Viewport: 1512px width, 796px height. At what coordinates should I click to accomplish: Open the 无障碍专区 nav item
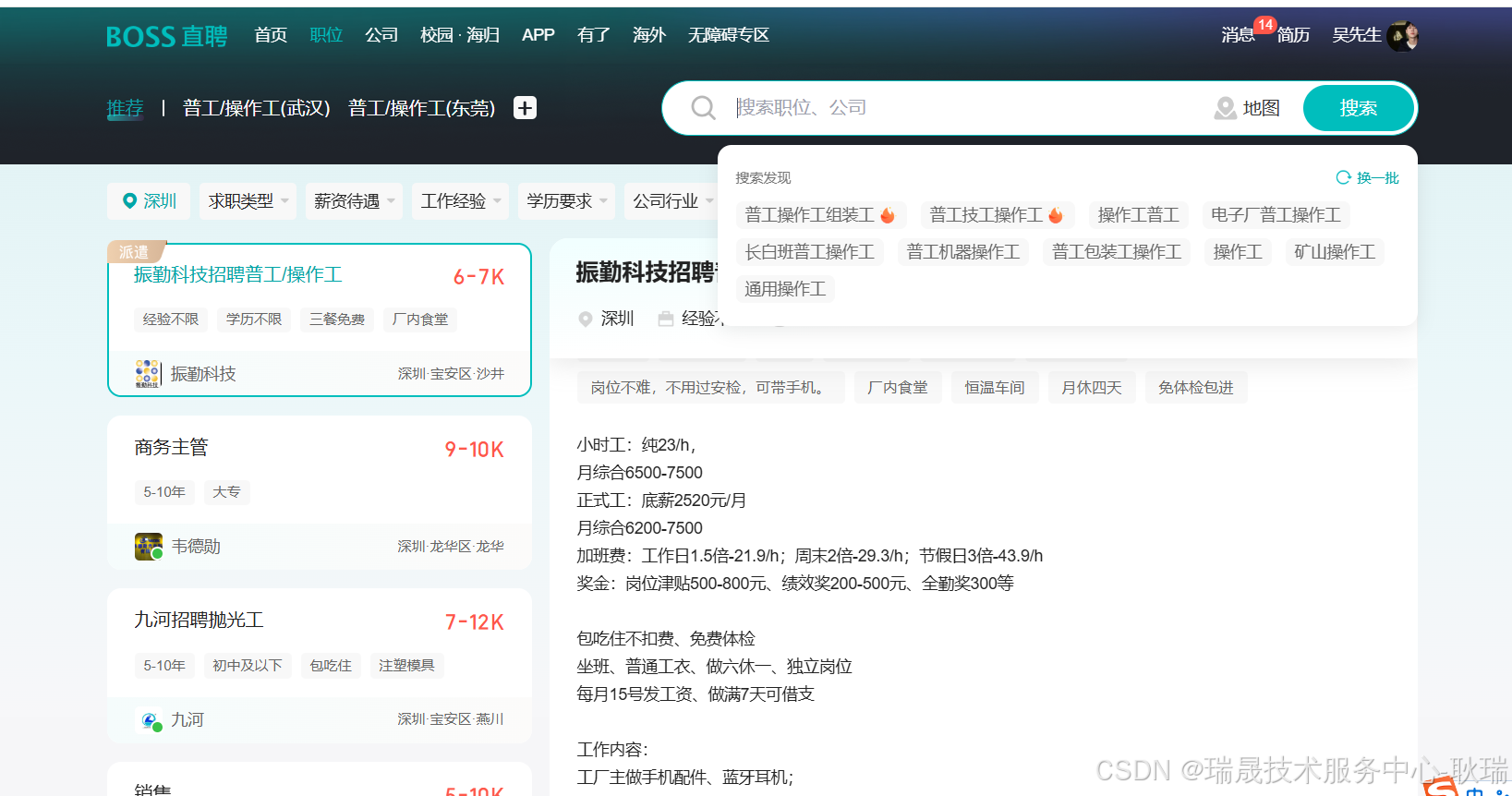tap(729, 35)
